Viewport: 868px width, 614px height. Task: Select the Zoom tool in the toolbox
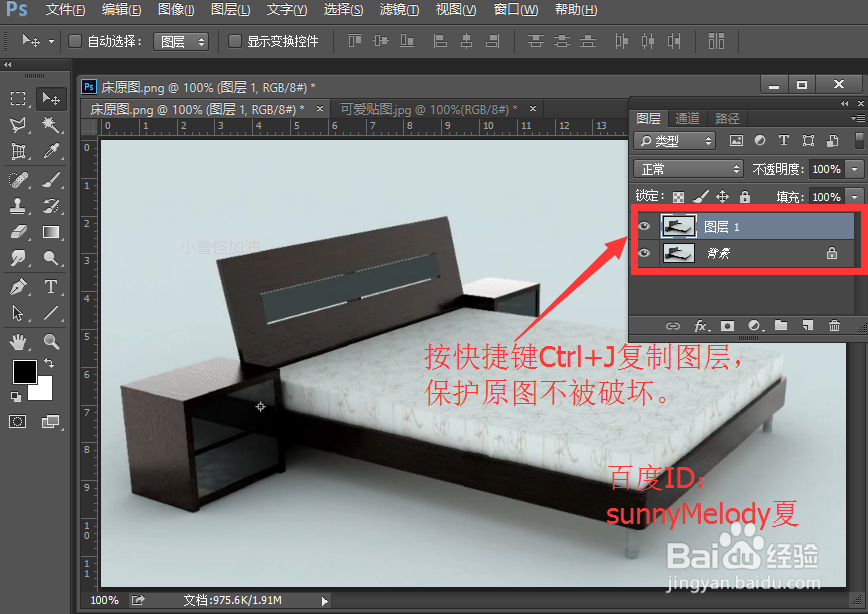pos(51,342)
